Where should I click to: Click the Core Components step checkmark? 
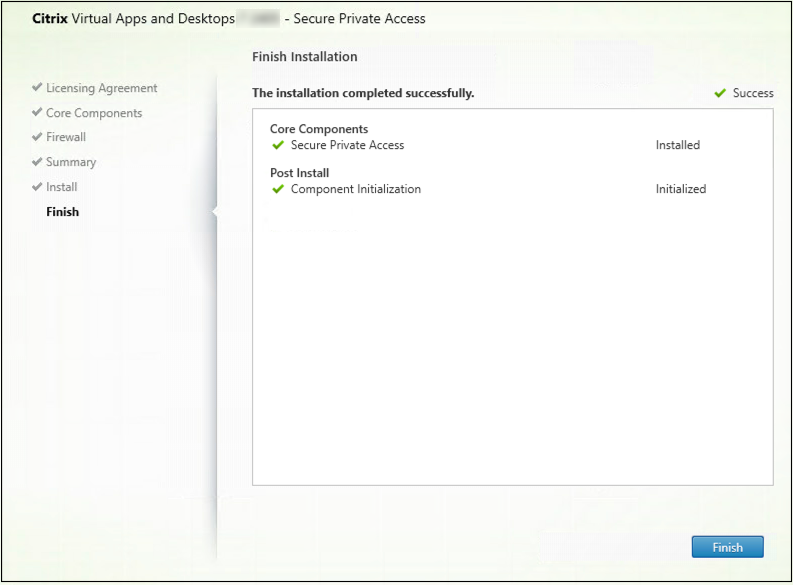coord(36,113)
